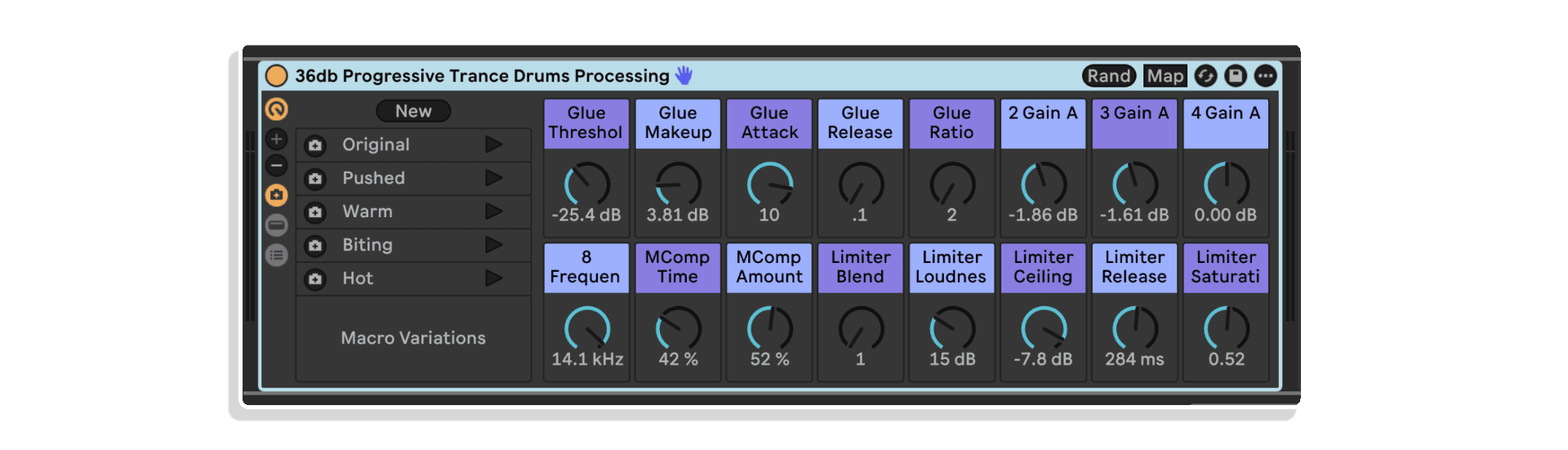Overwrite the Biting variation using camera icon
Viewport: 1568px width, 450px height.
pos(315,246)
